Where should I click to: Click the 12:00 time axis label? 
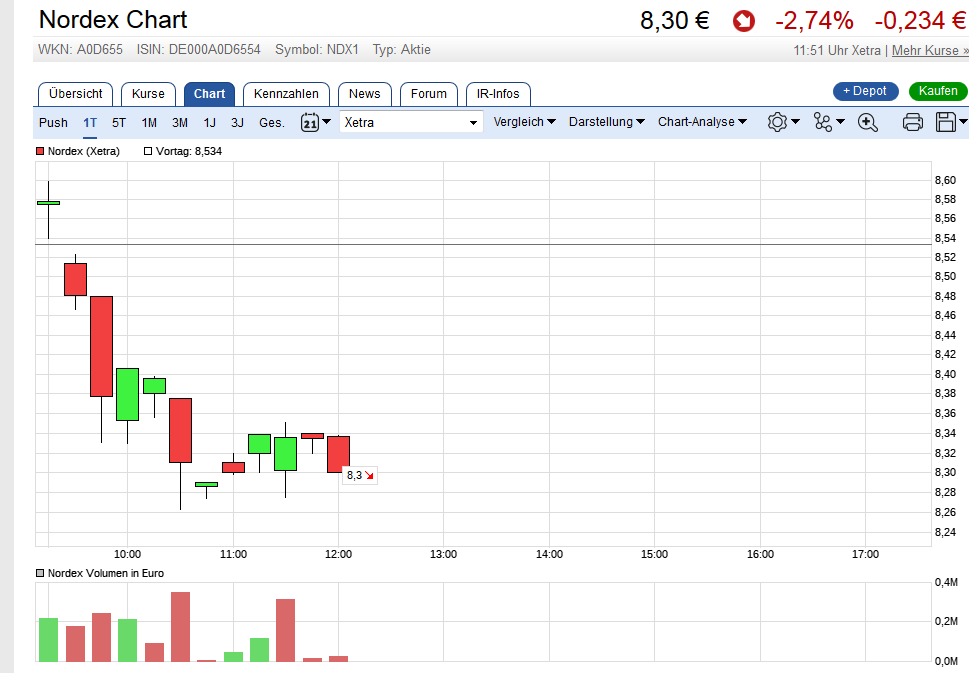pos(338,554)
